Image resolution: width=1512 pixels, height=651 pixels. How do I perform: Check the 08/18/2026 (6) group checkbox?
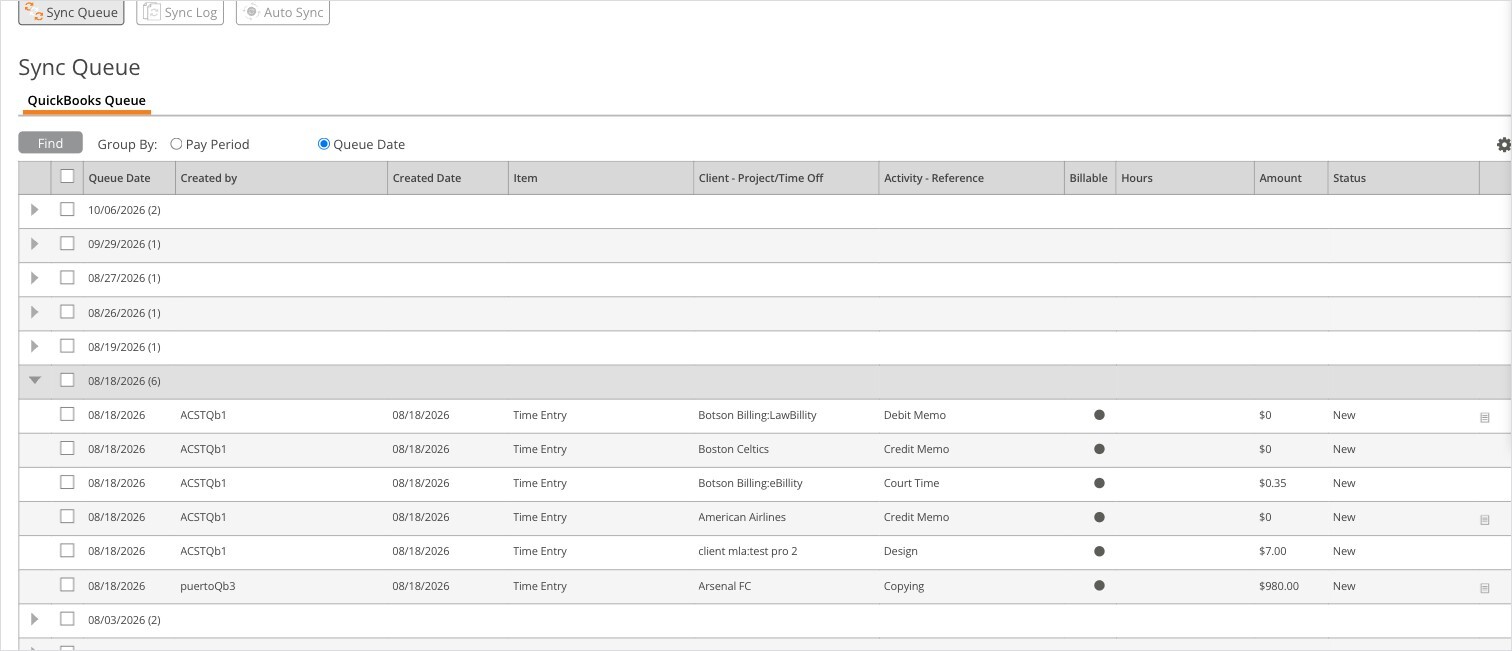[67, 379]
